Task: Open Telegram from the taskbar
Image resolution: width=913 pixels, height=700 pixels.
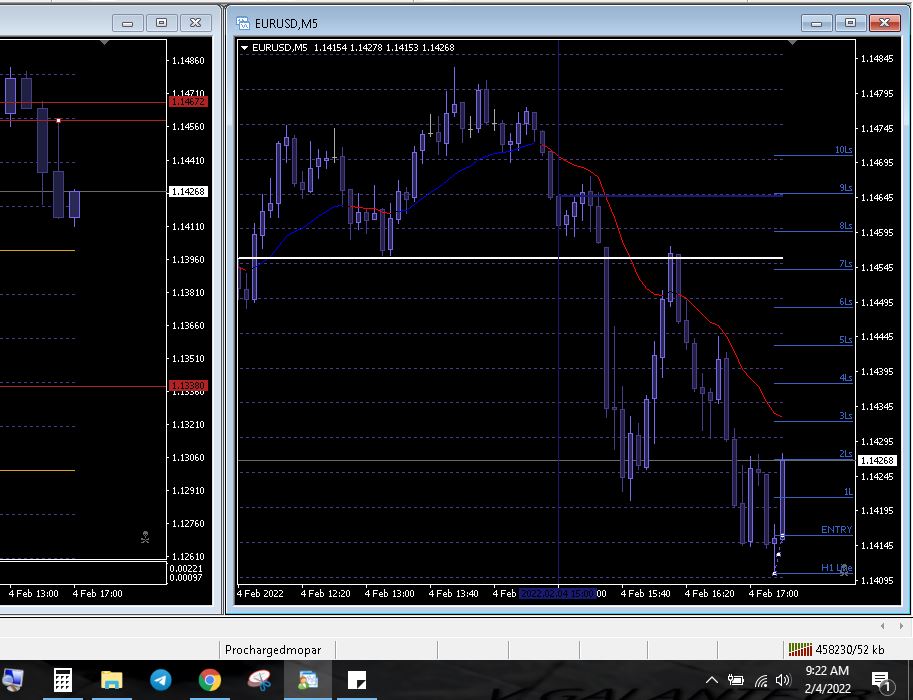Action: click(161, 680)
